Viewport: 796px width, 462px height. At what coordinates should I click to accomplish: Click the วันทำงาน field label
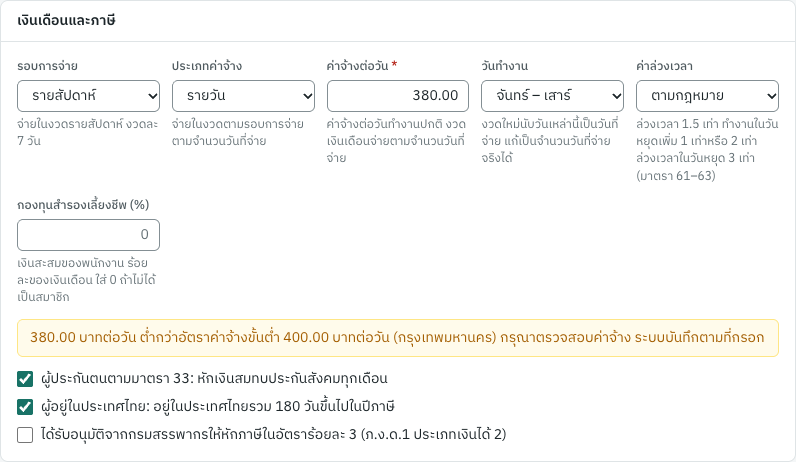(505, 66)
